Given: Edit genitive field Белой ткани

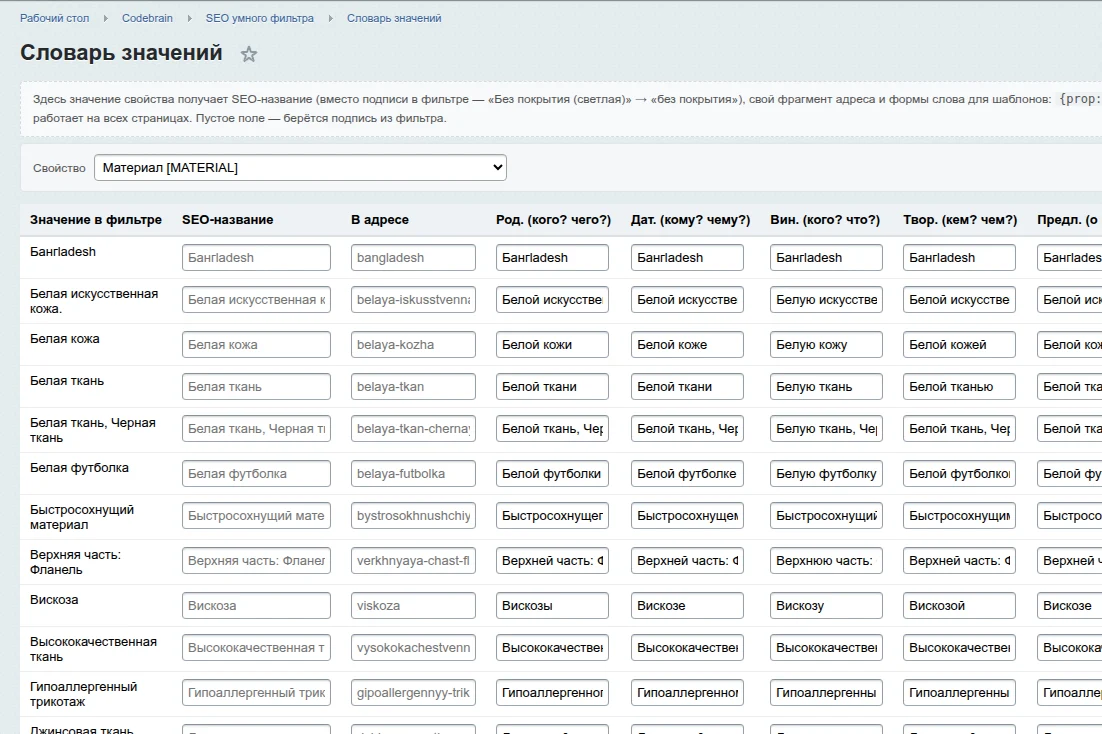Looking at the screenshot, I should coord(552,387).
